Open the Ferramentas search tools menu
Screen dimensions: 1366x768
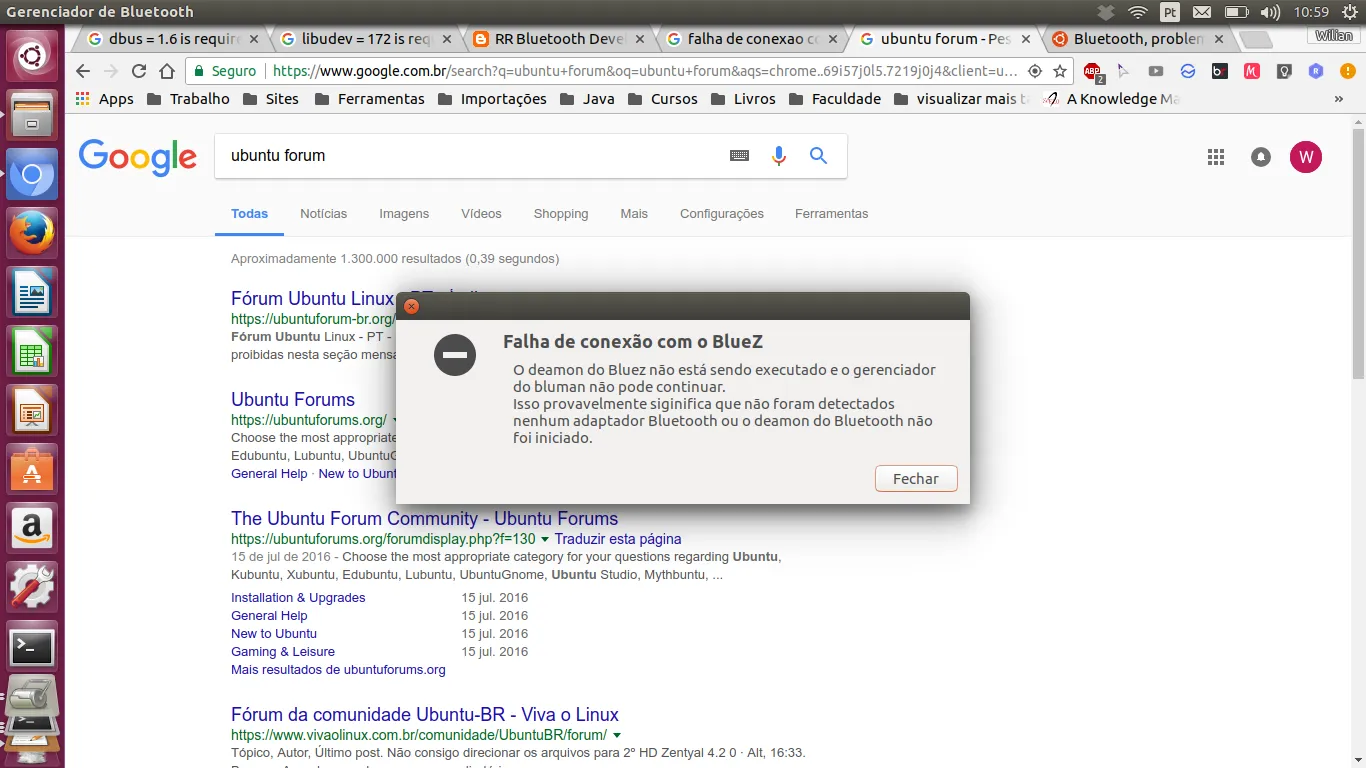click(x=831, y=214)
